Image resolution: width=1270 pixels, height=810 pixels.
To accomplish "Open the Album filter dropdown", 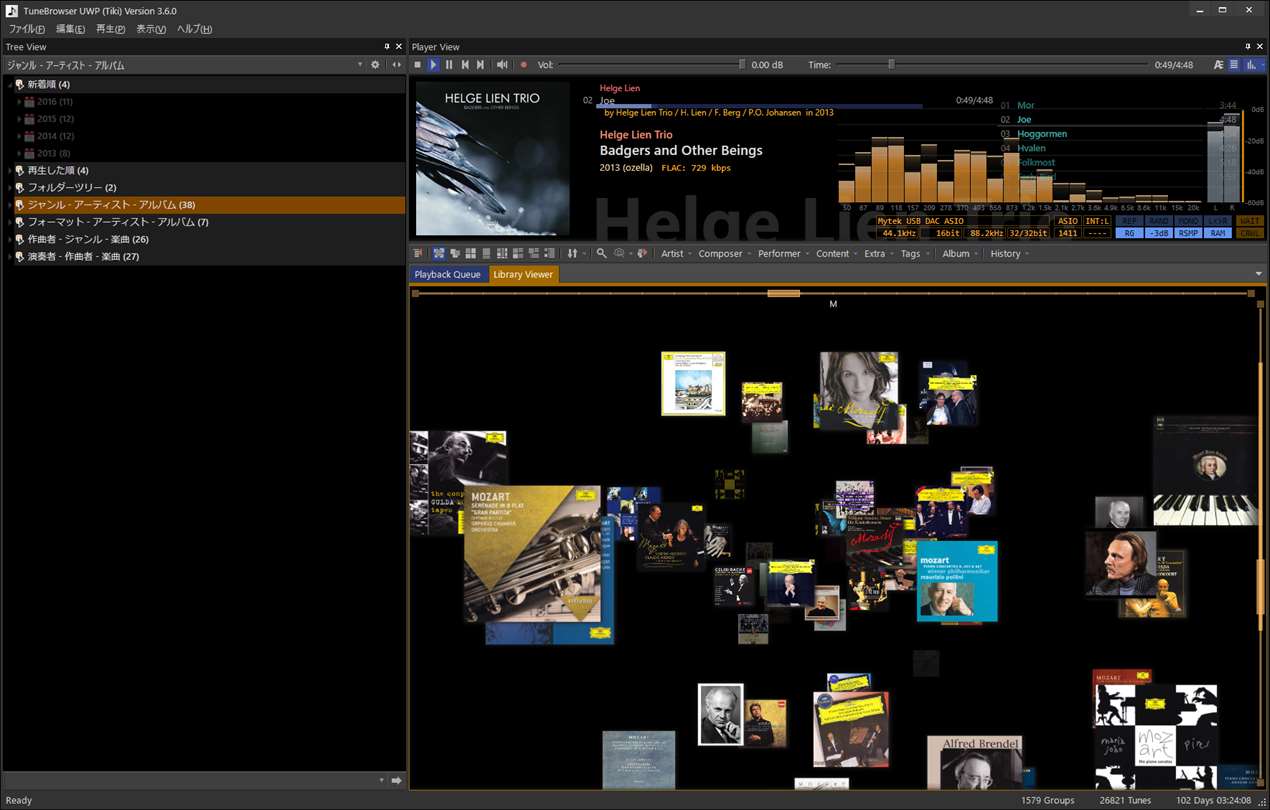I will (961, 254).
